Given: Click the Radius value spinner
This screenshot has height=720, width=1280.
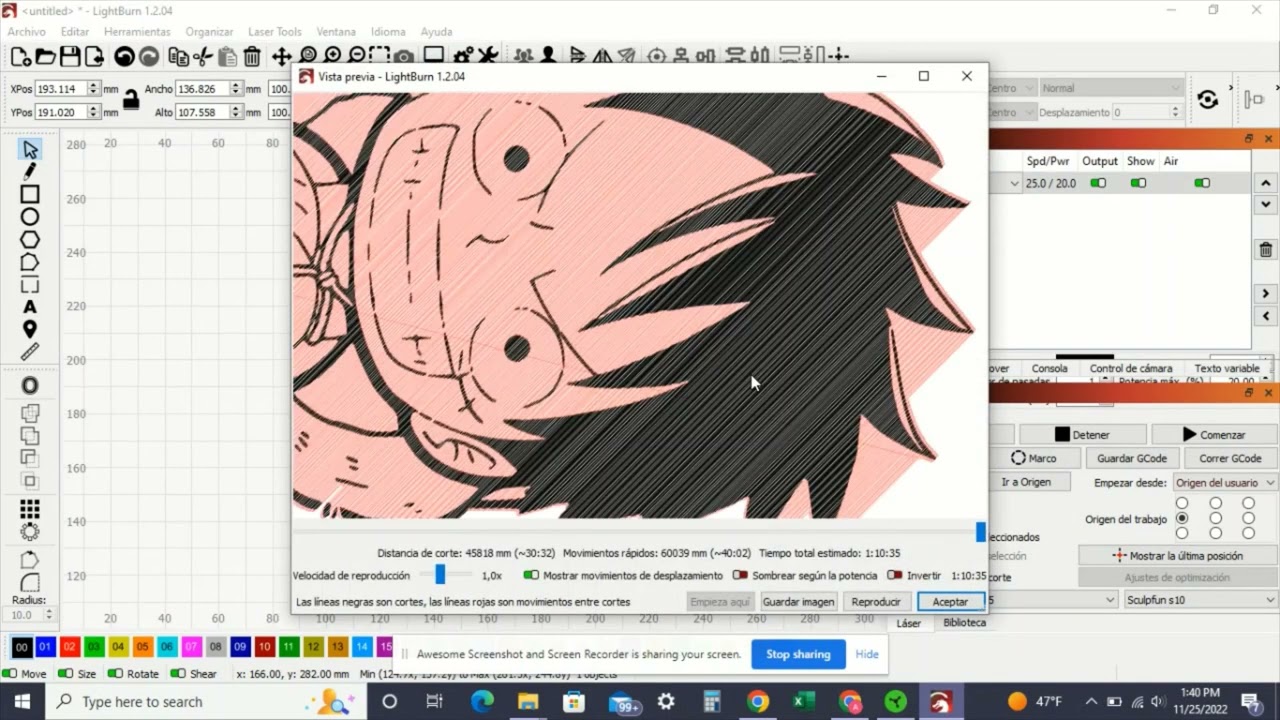Looking at the screenshot, I should (48, 615).
